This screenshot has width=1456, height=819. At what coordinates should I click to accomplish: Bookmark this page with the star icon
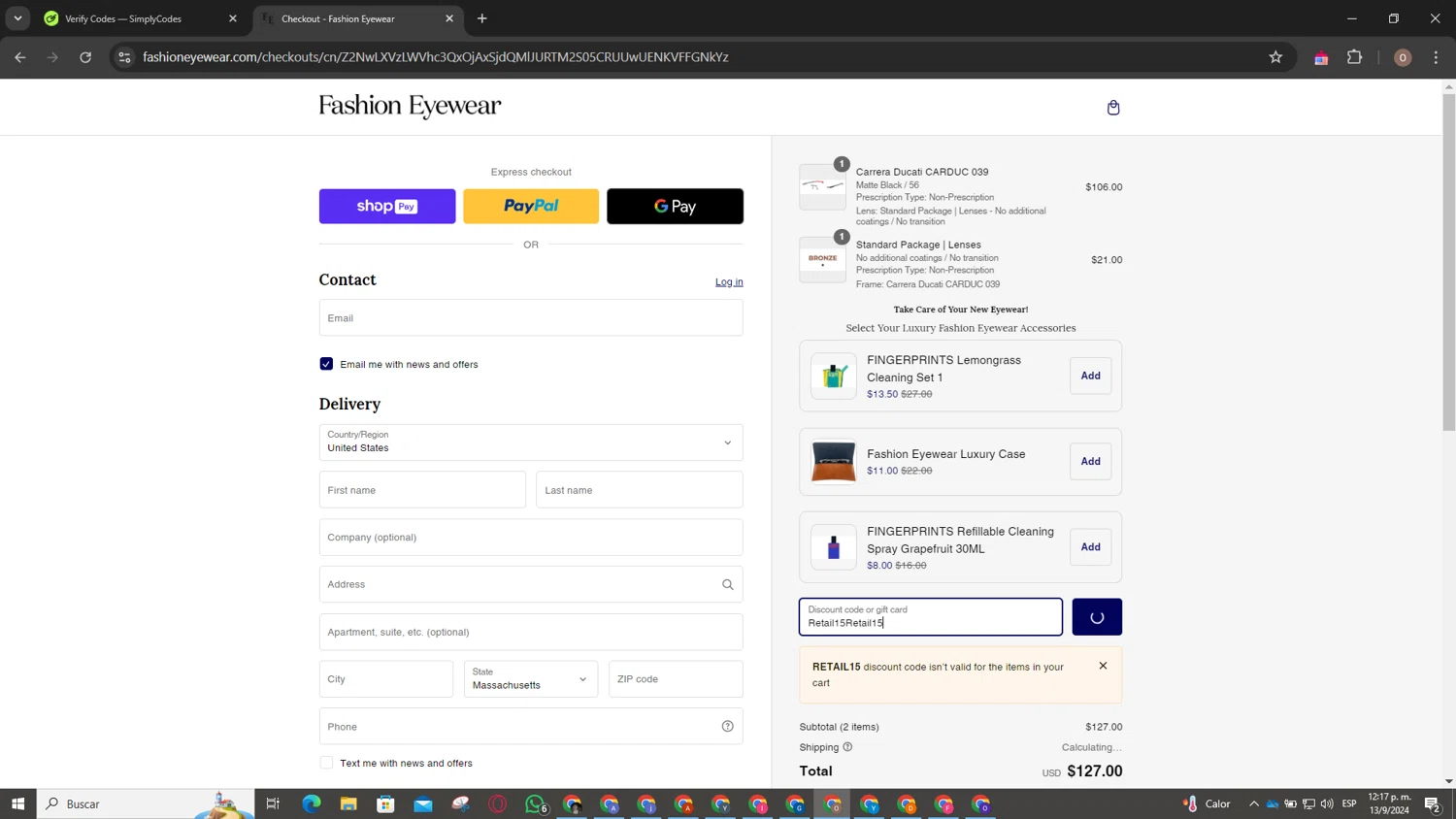point(1275,57)
